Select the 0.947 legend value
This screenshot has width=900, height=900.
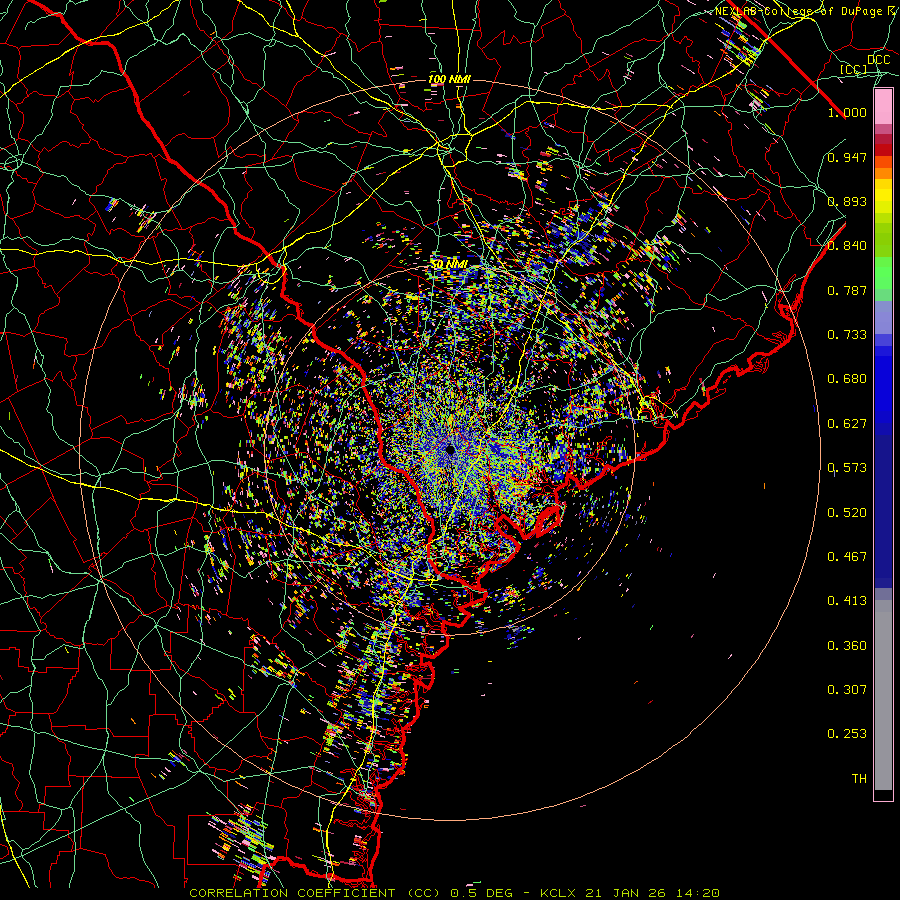point(847,157)
